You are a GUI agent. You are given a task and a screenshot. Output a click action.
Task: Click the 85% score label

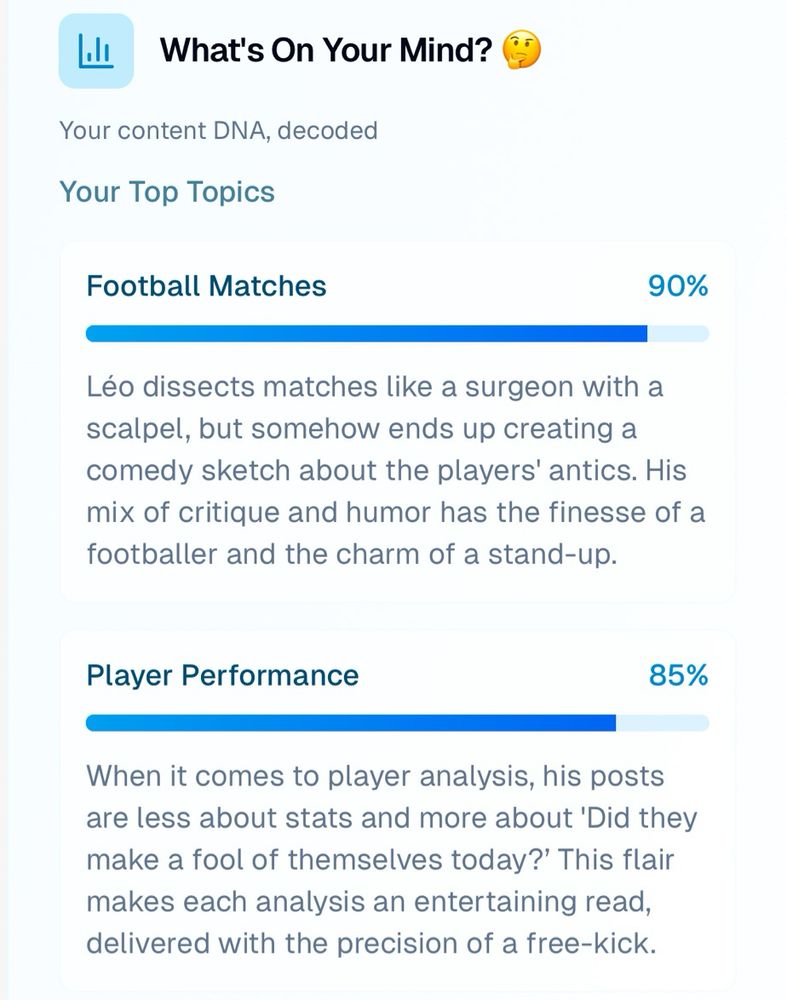(x=678, y=675)
